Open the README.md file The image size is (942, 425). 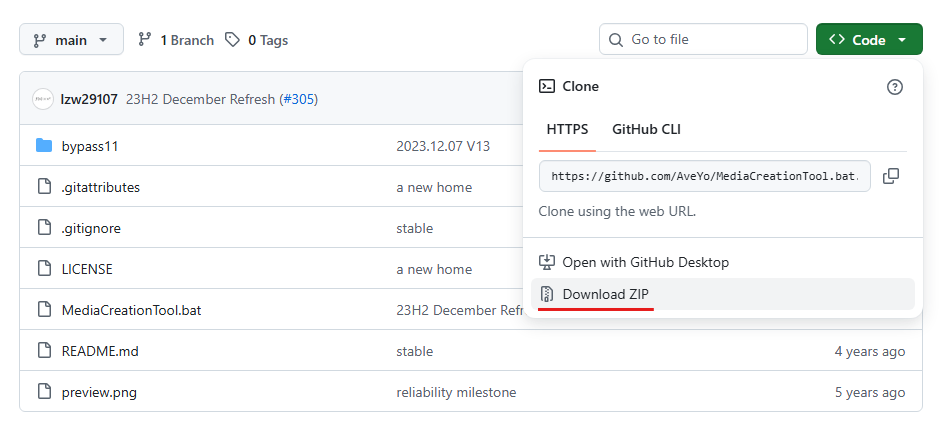[100, 351]
